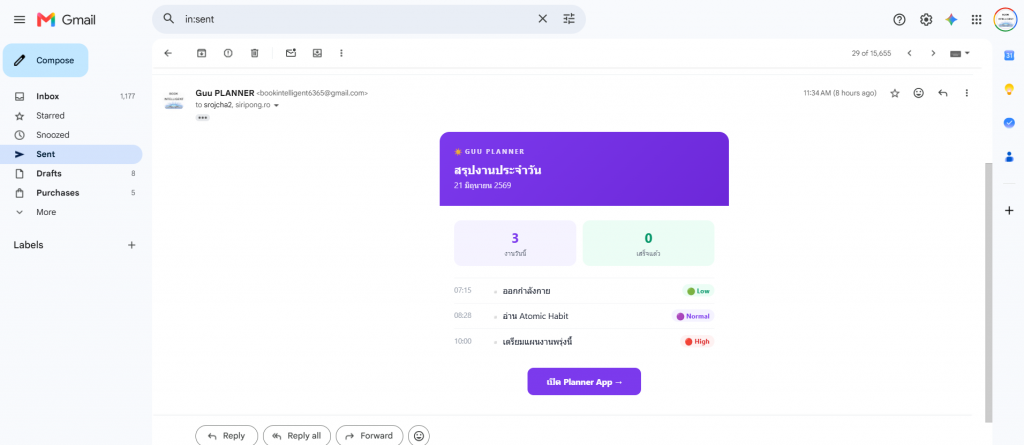Click the task 'เตรียมแผนงานพรุ่งนี้'
The height and width of the screenshot is (445, 1024).
click(x=537, y=341)
